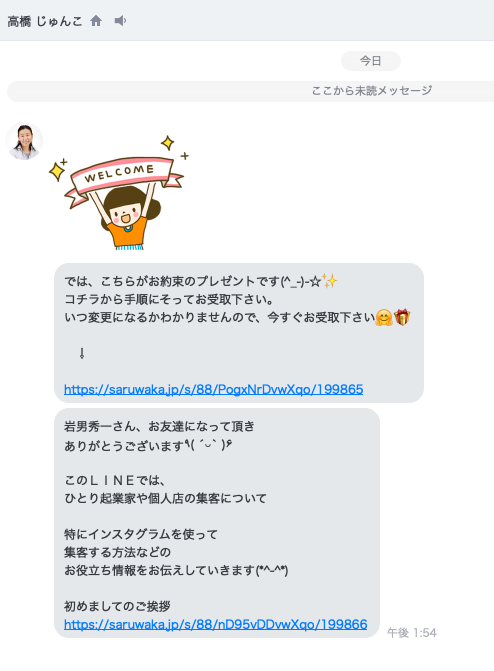Click the gift box emoji in message
This screenshot has width=494, height=671.
coord(402,318)
